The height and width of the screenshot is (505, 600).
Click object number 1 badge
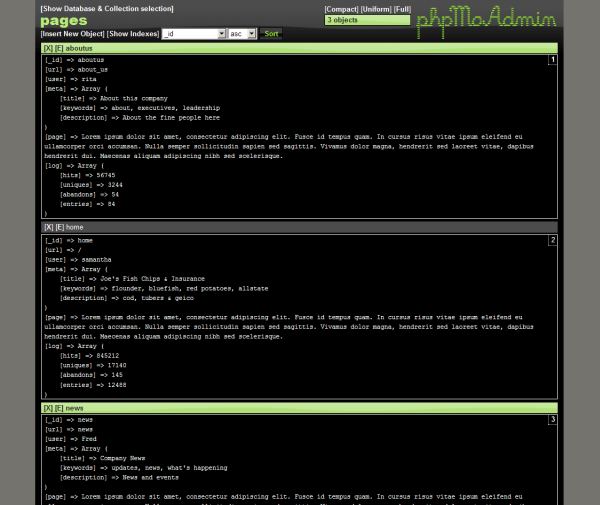pos(552,60)
